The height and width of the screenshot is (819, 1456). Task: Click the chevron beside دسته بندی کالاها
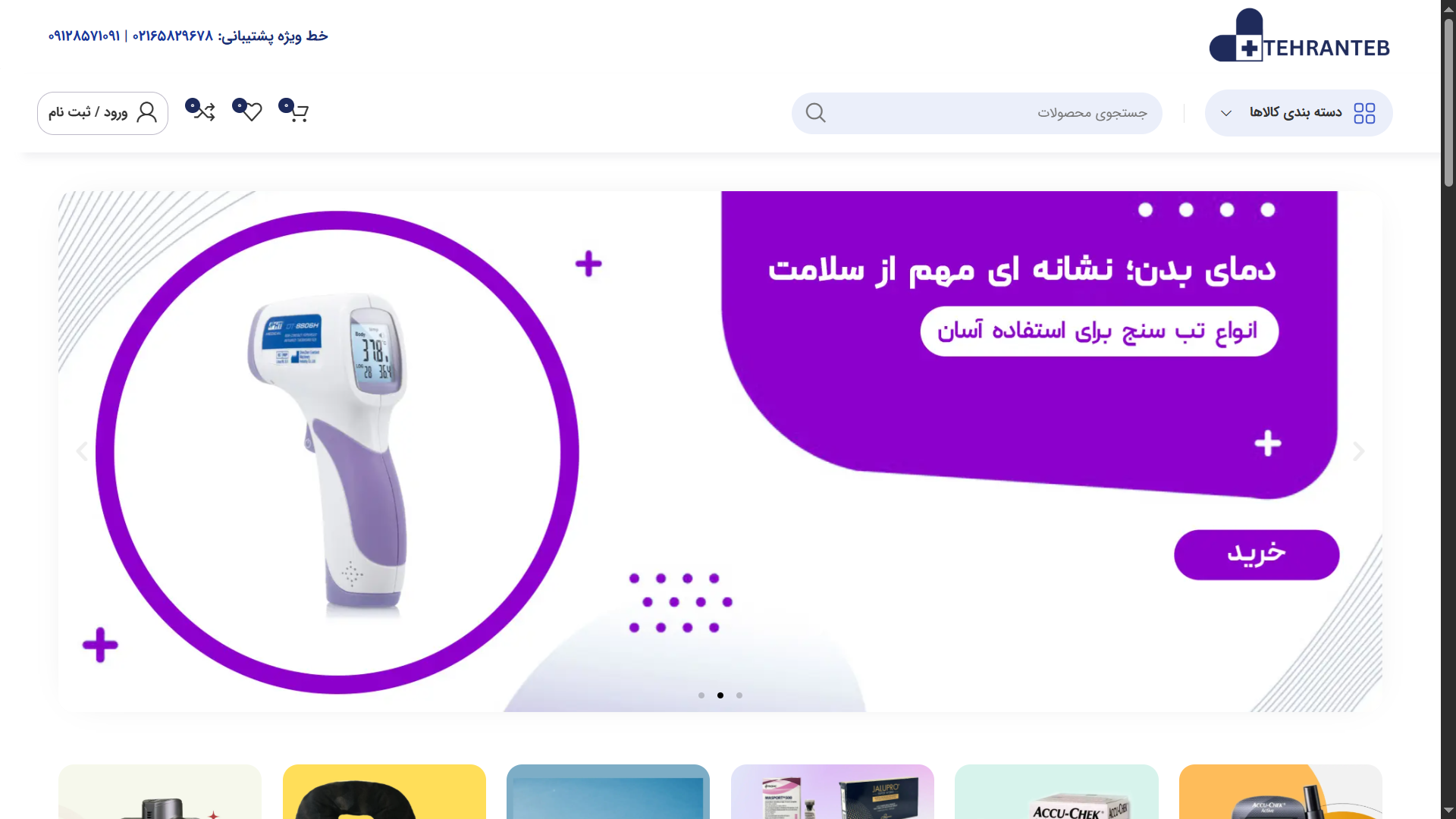[1226, 113]
